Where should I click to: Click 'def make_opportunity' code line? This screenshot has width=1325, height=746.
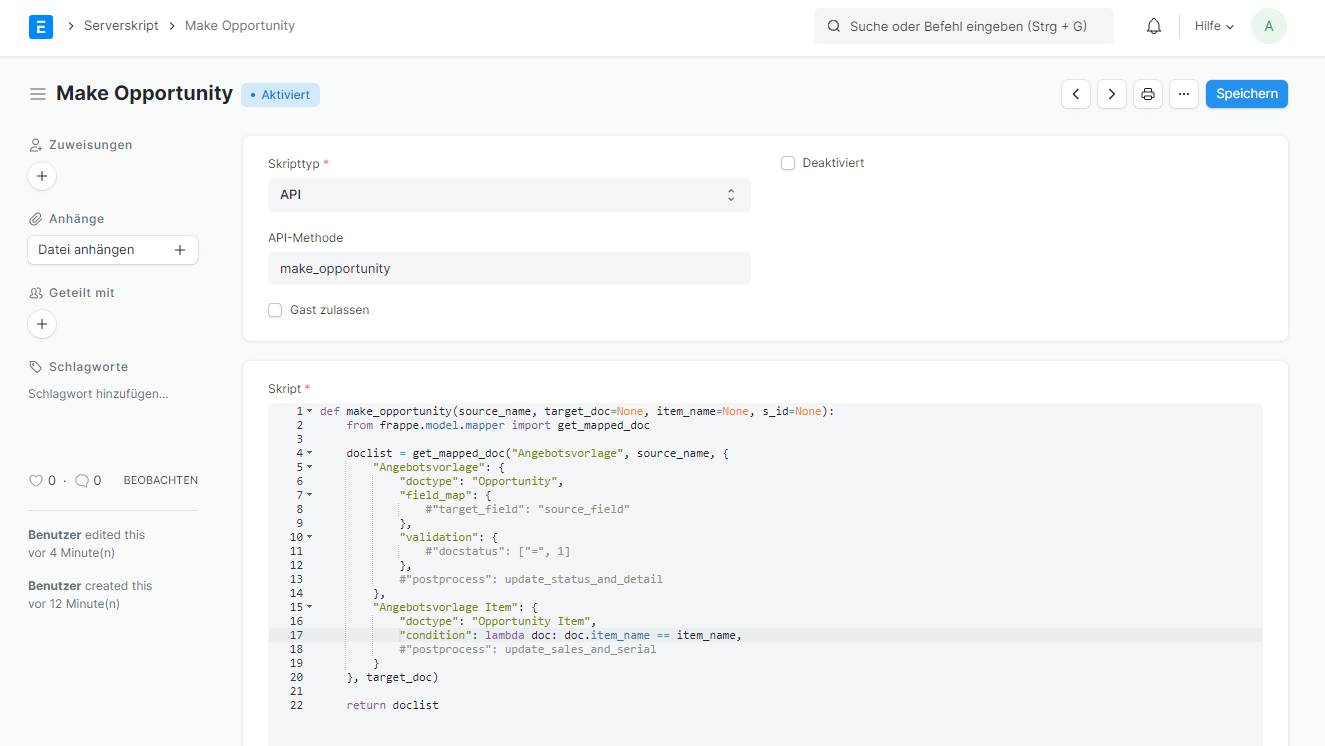click(x=577, y=411)
